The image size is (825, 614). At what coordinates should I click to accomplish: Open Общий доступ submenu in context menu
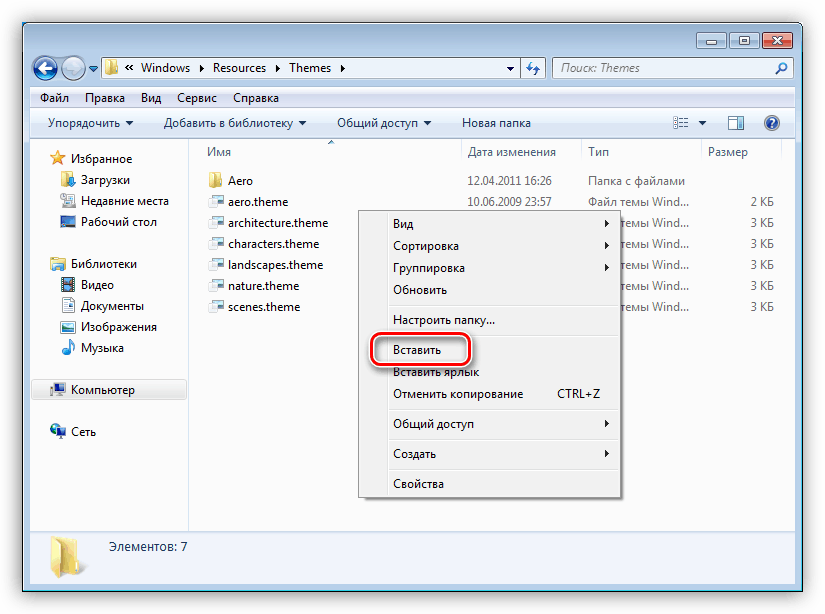(489, 424)
